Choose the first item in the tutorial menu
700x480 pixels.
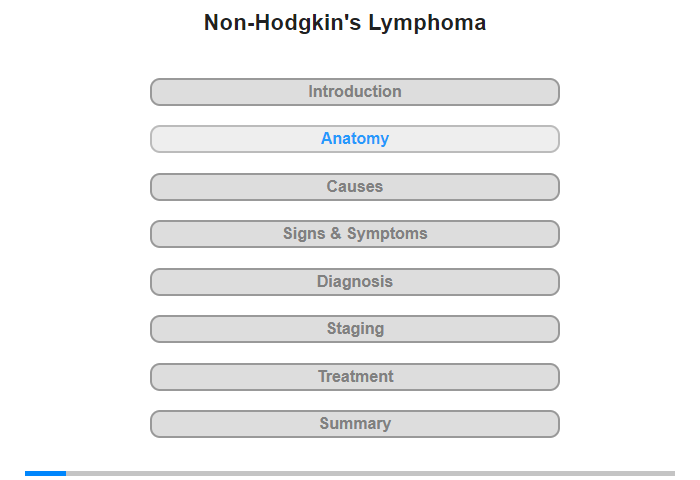coord(354,92)
